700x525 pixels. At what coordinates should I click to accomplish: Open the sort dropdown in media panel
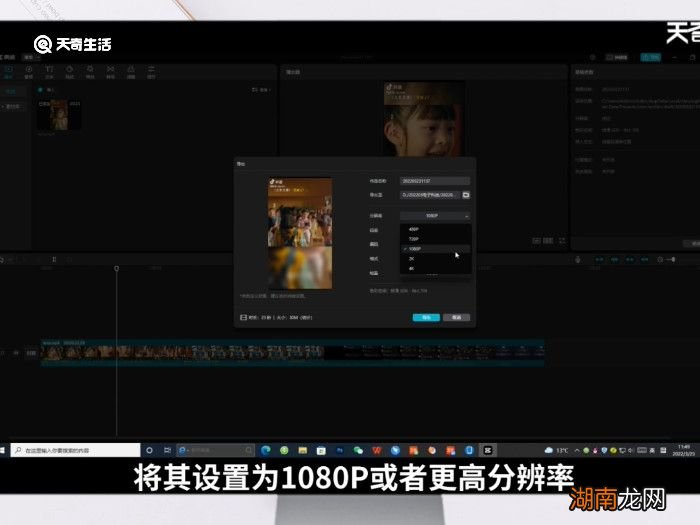[261, 90]
